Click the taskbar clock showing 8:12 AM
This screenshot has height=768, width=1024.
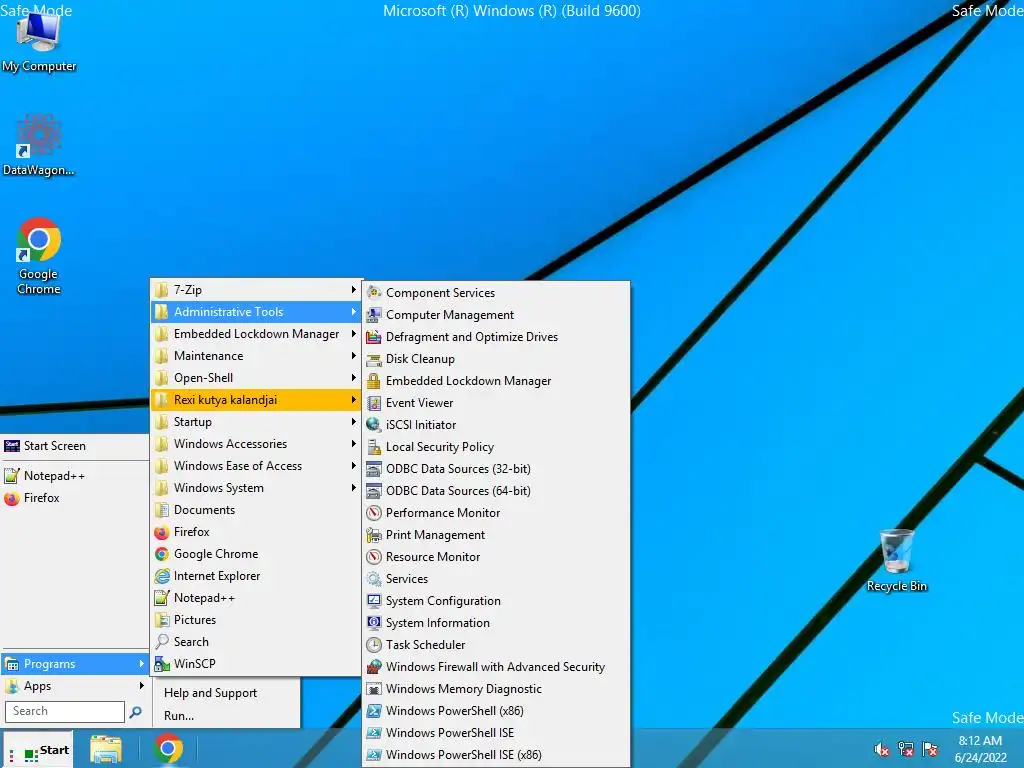(x=980, y=749)
